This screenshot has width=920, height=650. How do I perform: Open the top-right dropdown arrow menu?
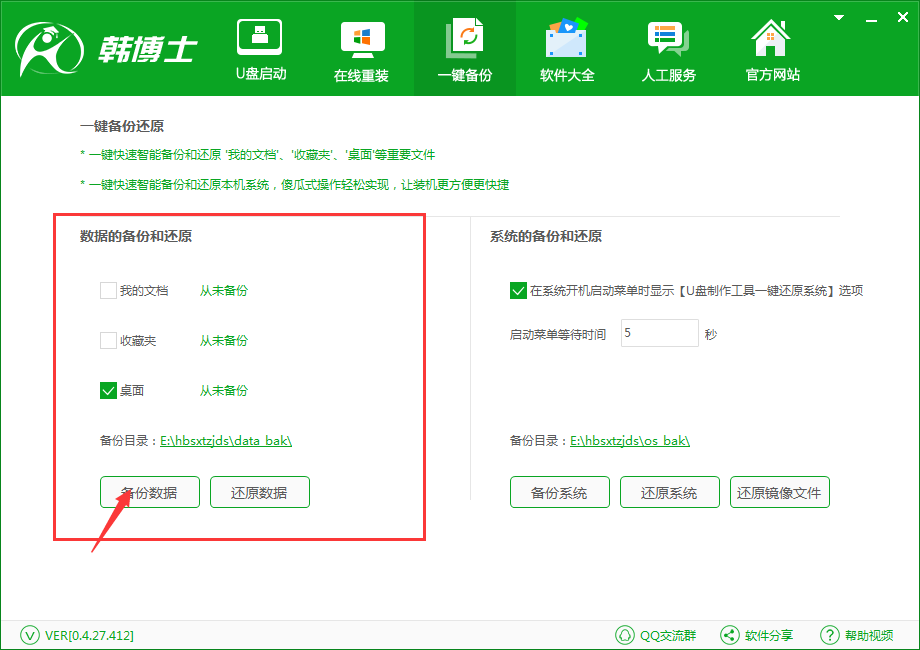point(838,17)
